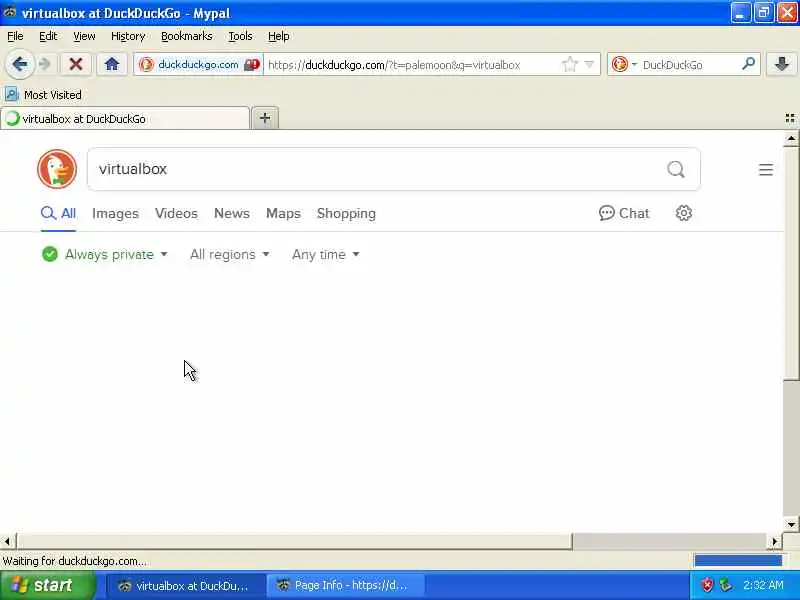The image size is (800, 600).
Task: Switch to Maps results
Action: [x=283, y=213]
